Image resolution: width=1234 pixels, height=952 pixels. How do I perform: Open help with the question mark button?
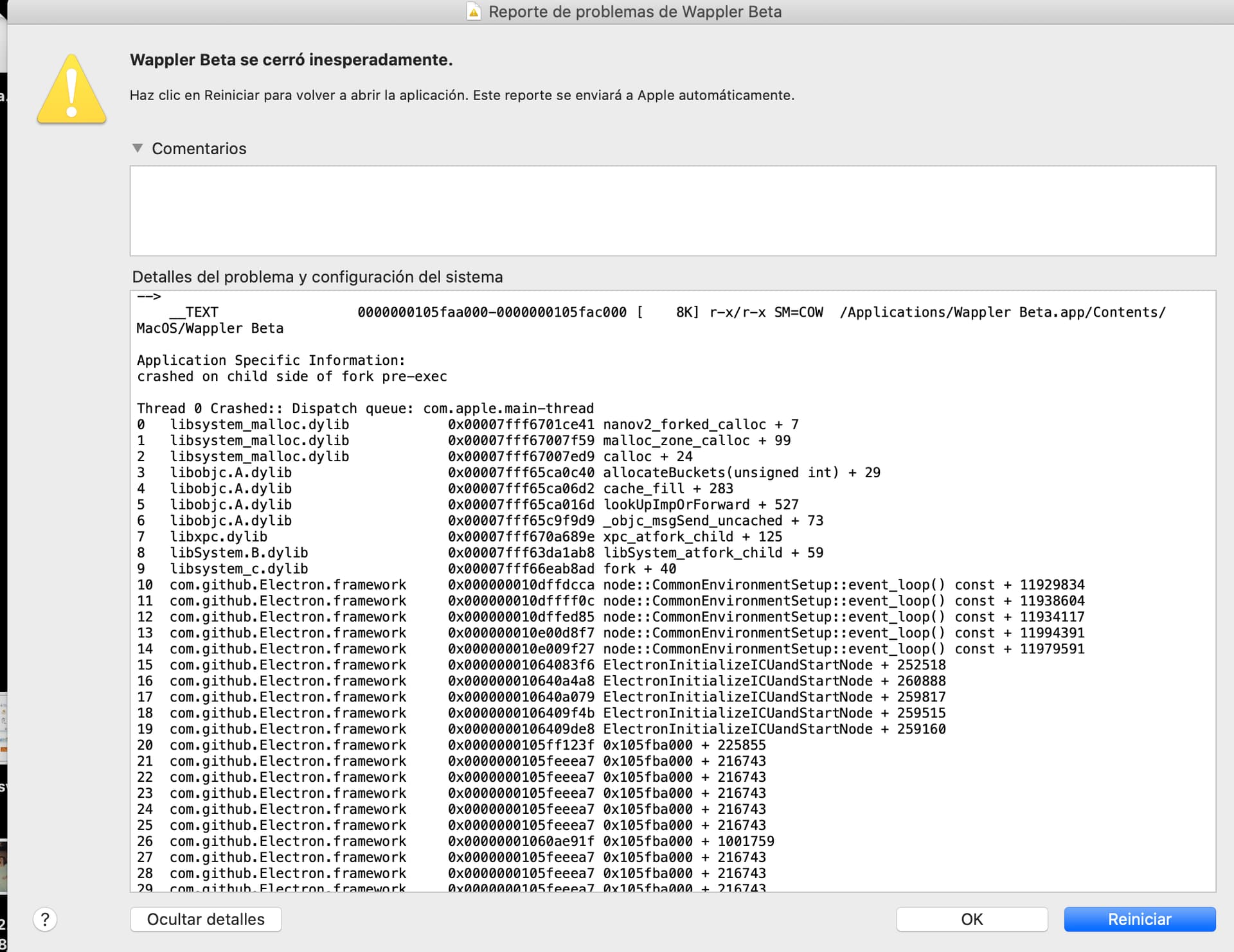click(45, 919)
